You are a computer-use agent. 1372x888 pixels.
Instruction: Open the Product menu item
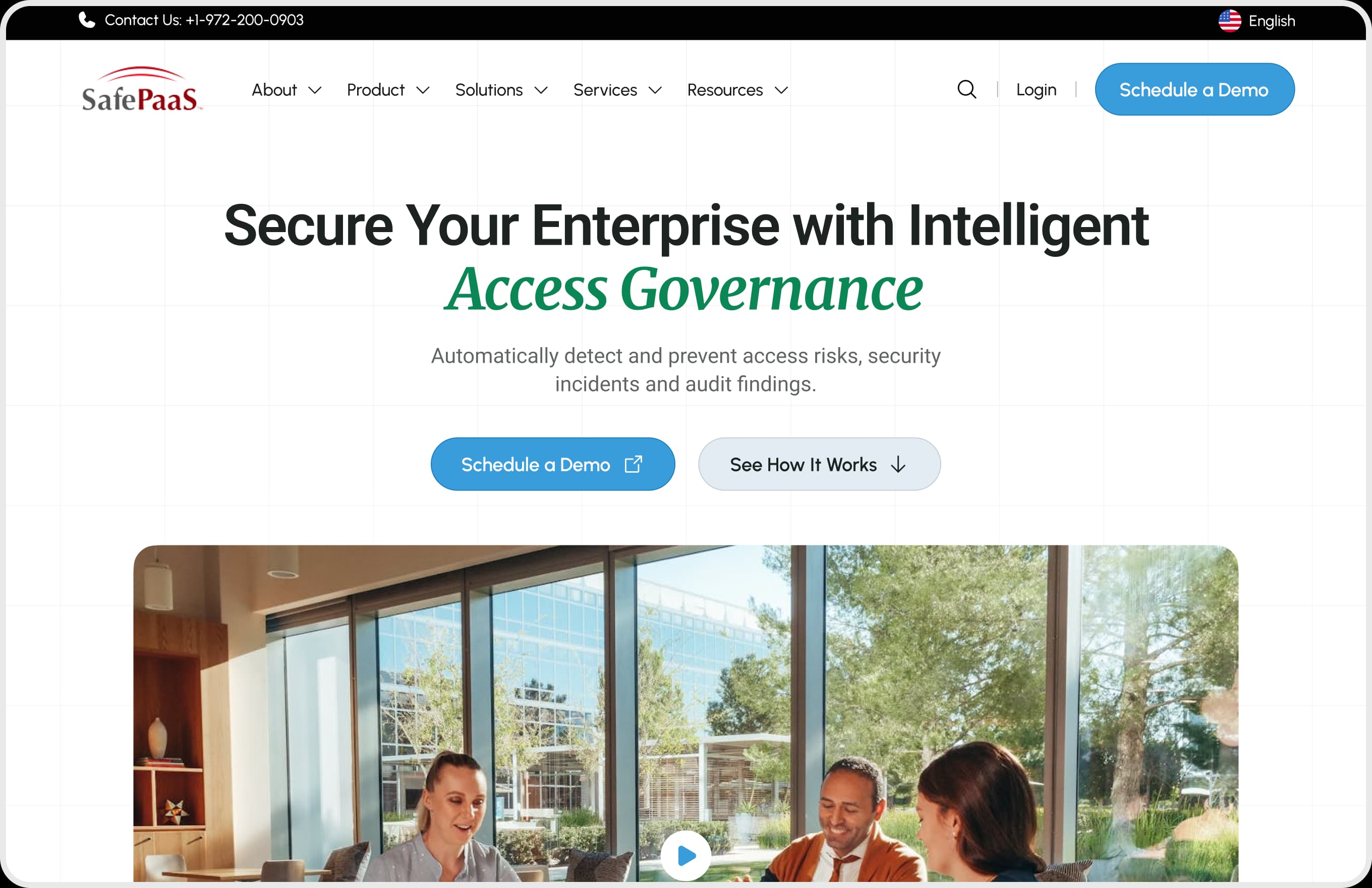pos(376,90)
